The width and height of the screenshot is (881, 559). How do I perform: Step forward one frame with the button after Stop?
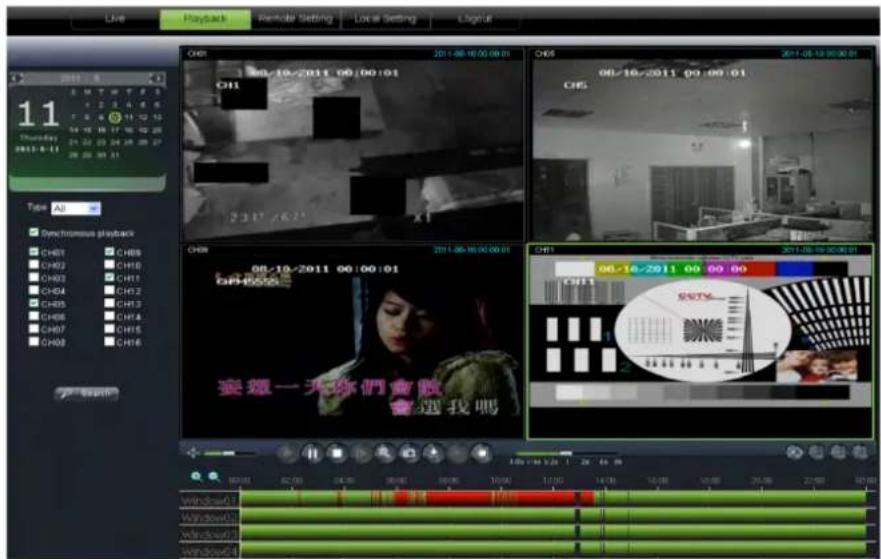(x=361, y=453)
